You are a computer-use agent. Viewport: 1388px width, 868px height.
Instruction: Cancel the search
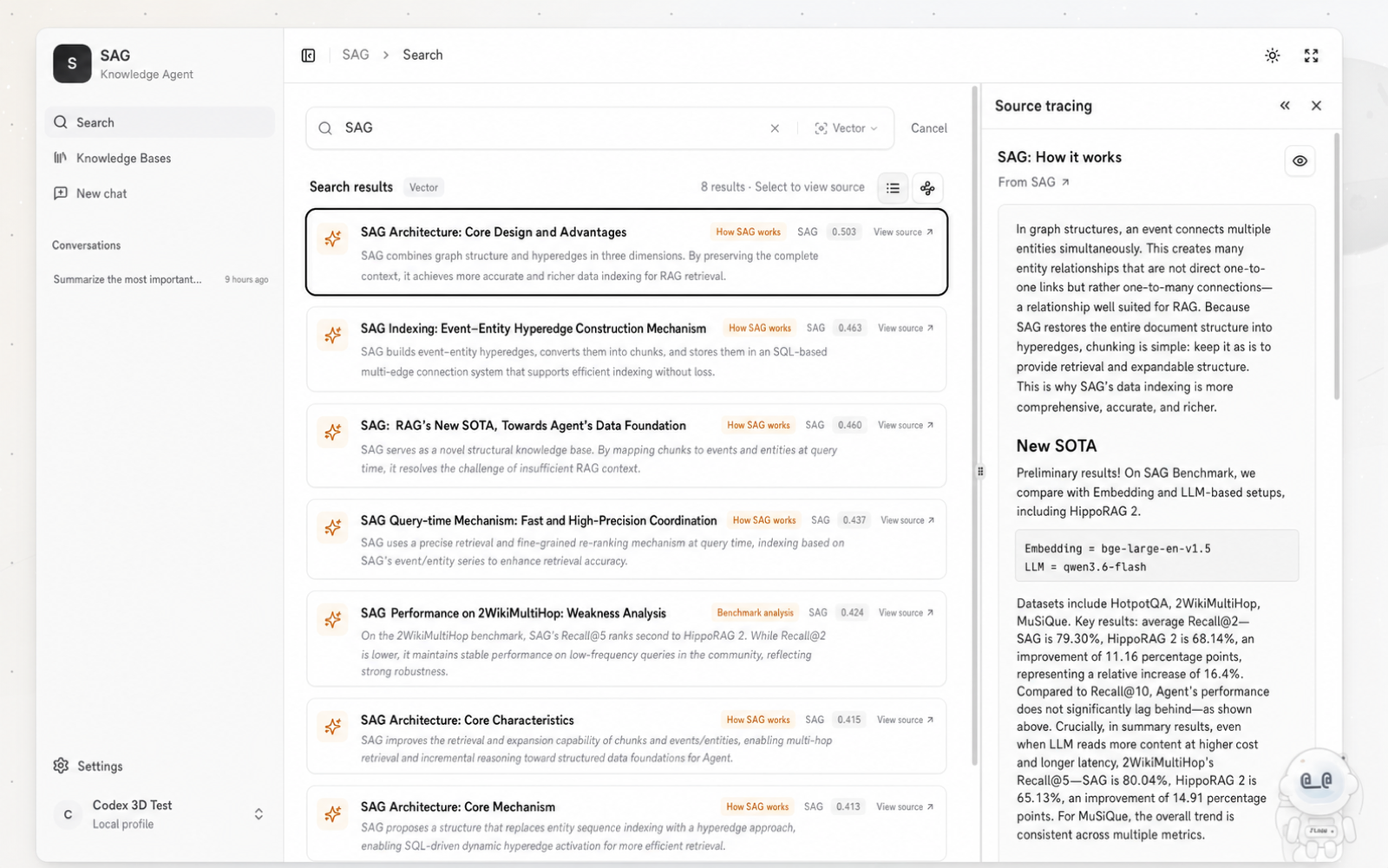pos(929,128)
